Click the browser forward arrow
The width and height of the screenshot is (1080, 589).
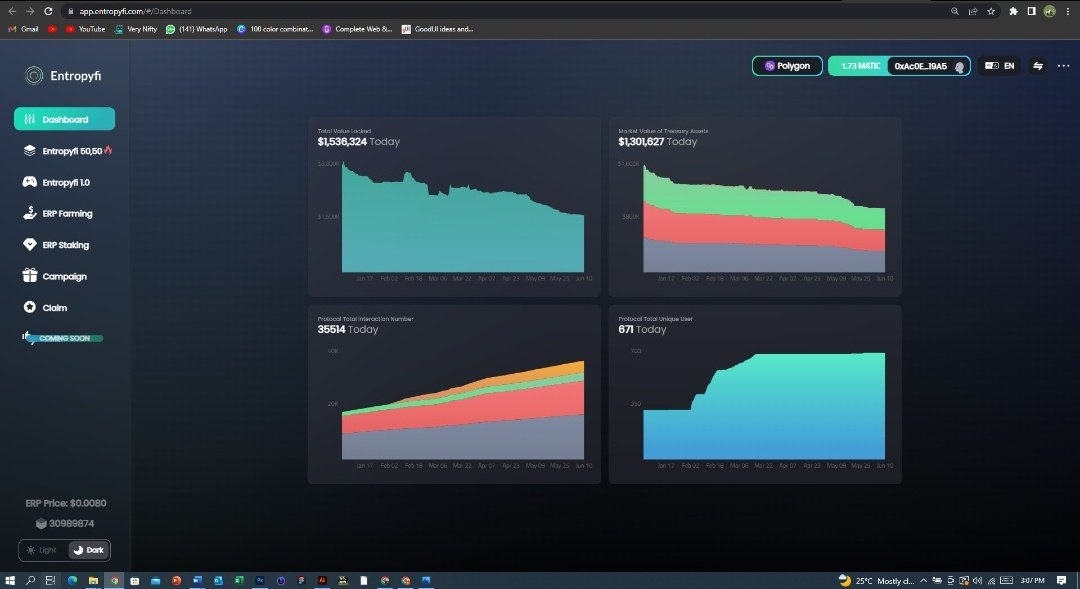[30, 11]
